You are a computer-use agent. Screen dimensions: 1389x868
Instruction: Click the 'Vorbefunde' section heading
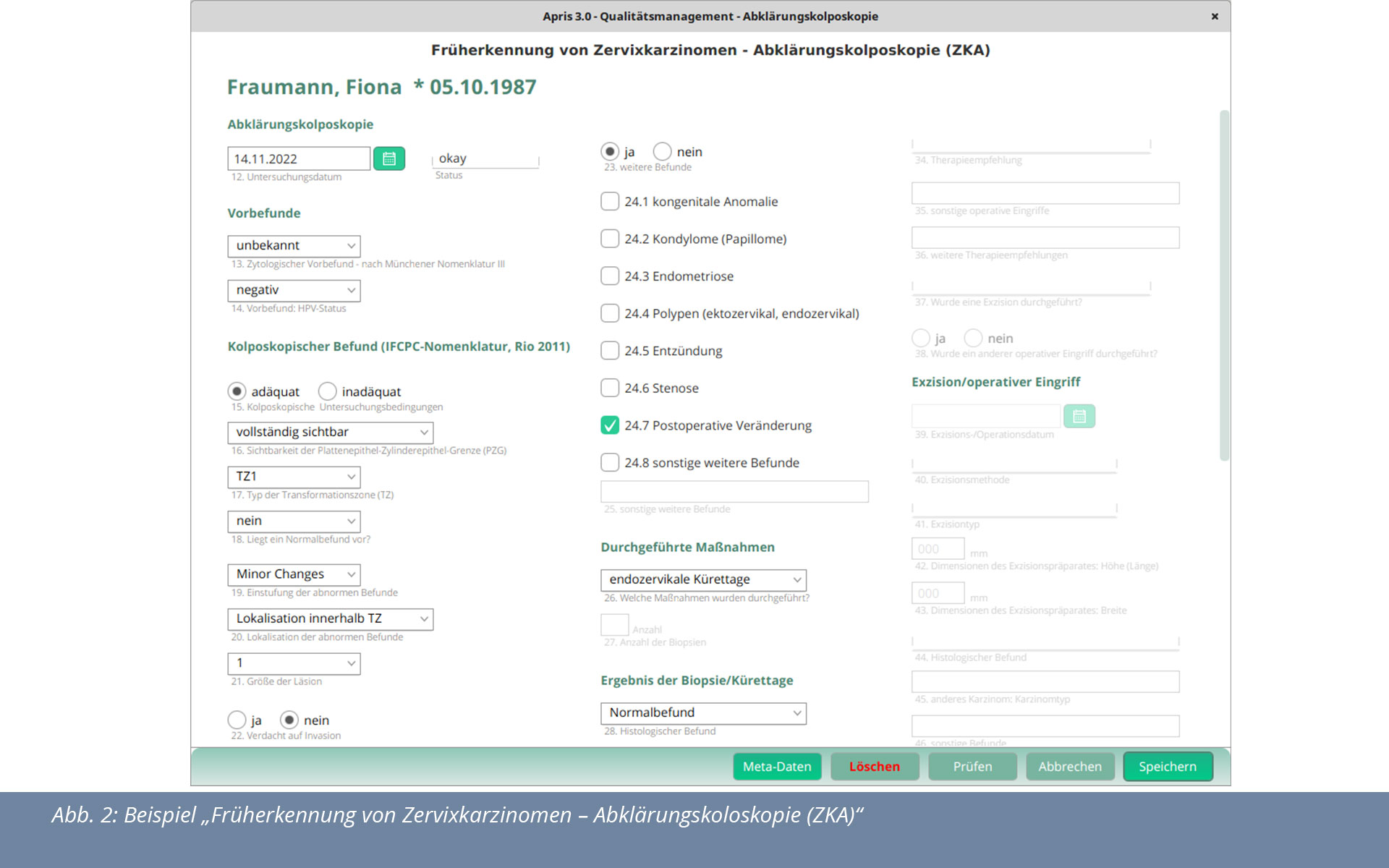coord(264,213)
